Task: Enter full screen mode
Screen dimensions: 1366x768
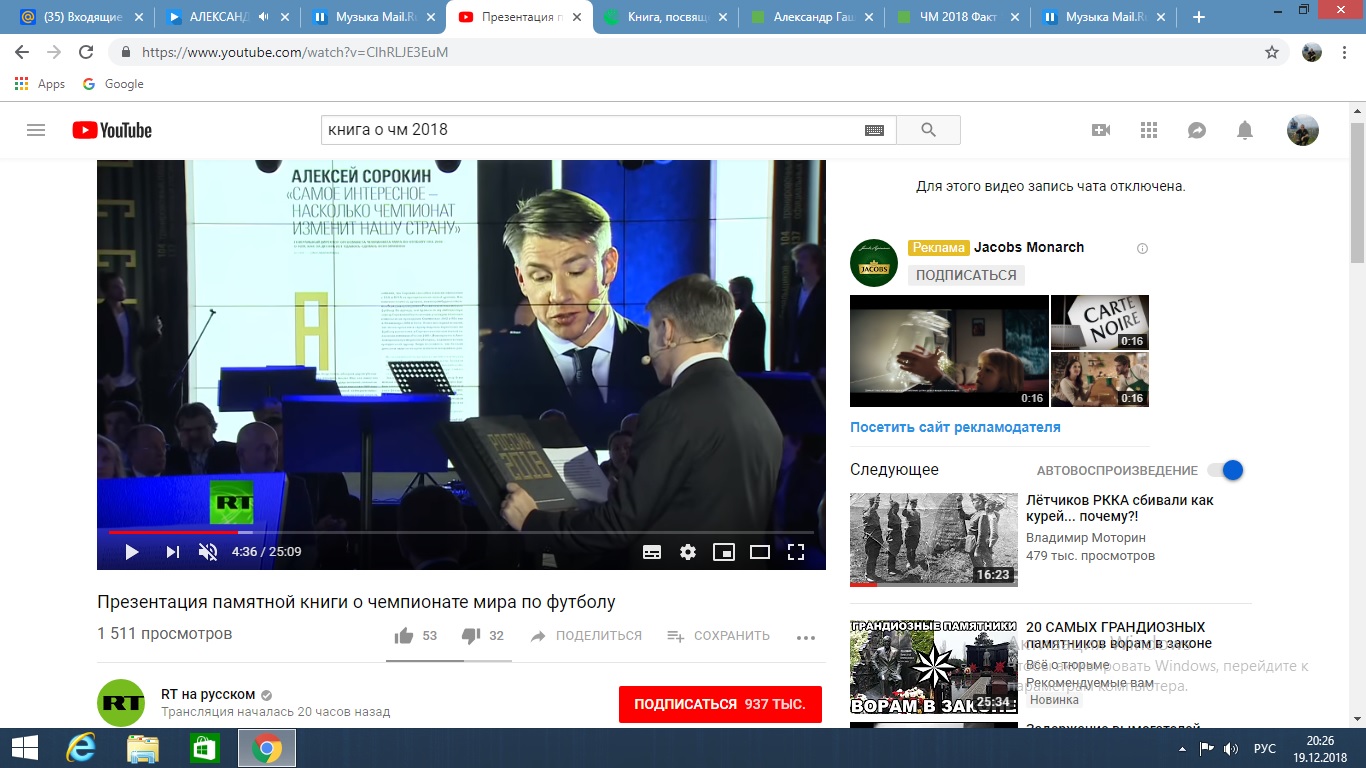Action: (796, 552)
